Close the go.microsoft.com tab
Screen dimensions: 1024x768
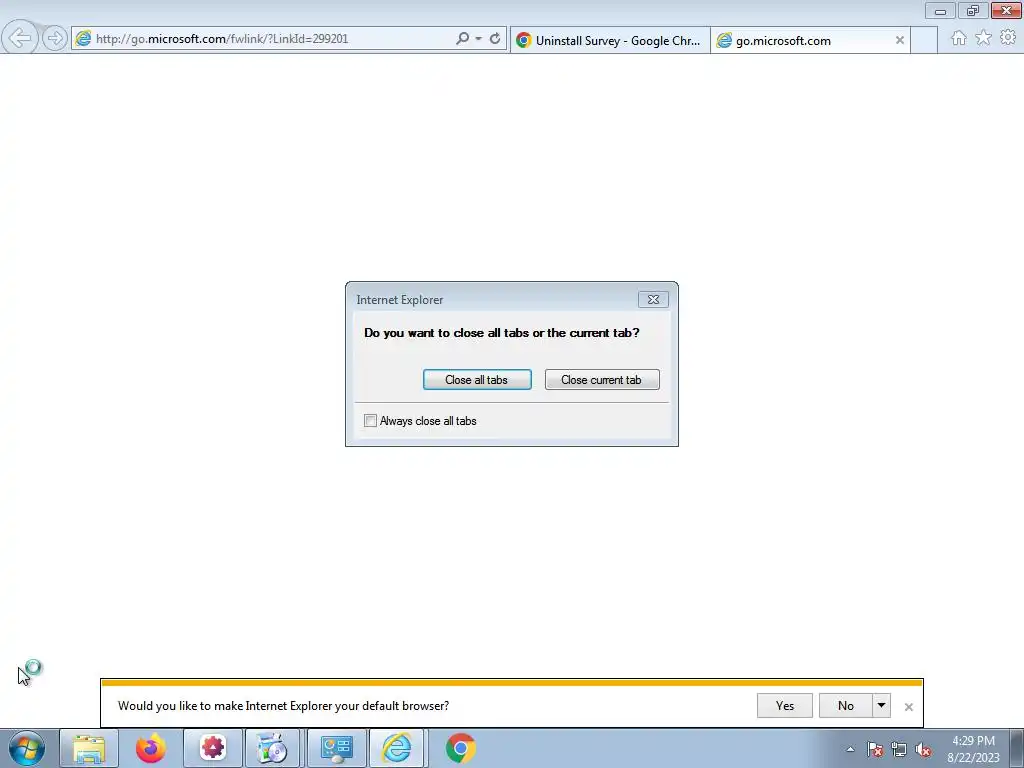[899, 40]
